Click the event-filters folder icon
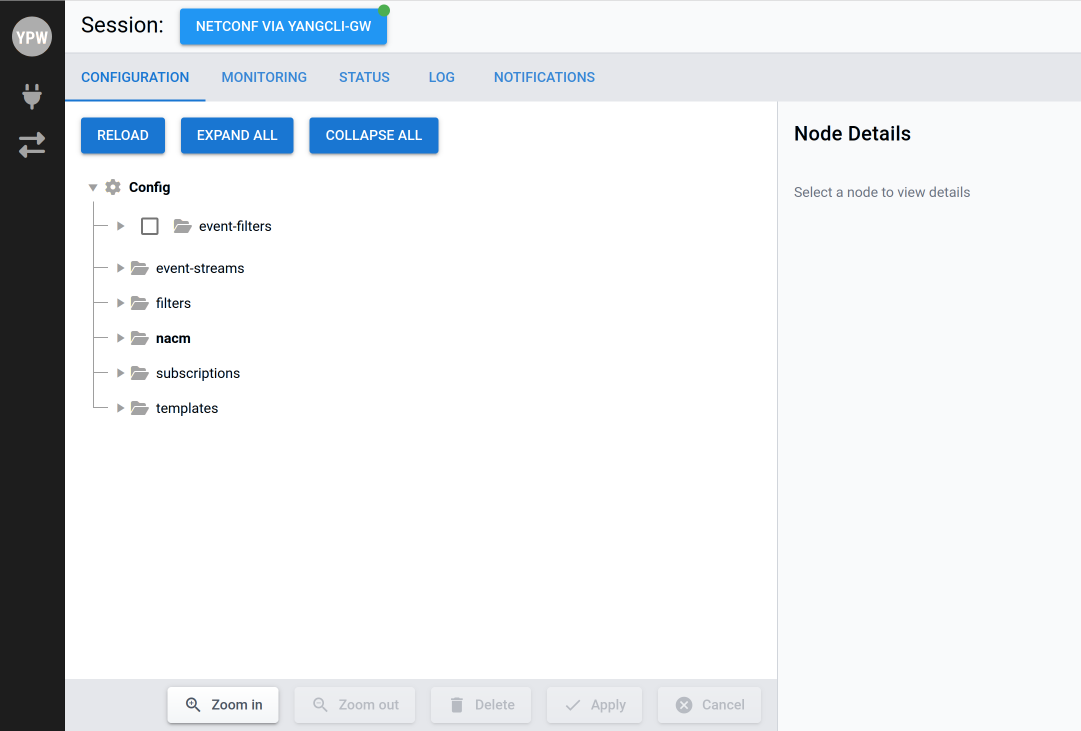The width and height of the screenshot is (1081, 731). pyautogui.click(x=182, y=226)
